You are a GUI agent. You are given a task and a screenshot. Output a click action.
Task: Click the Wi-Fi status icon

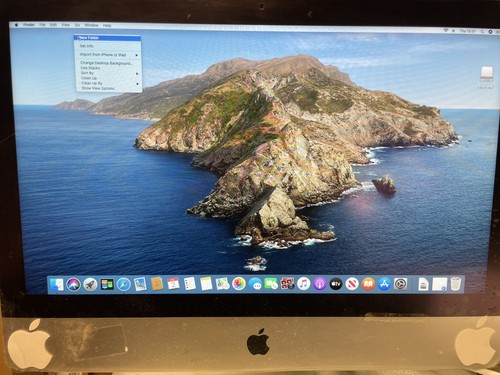click(x=446, y=30)
